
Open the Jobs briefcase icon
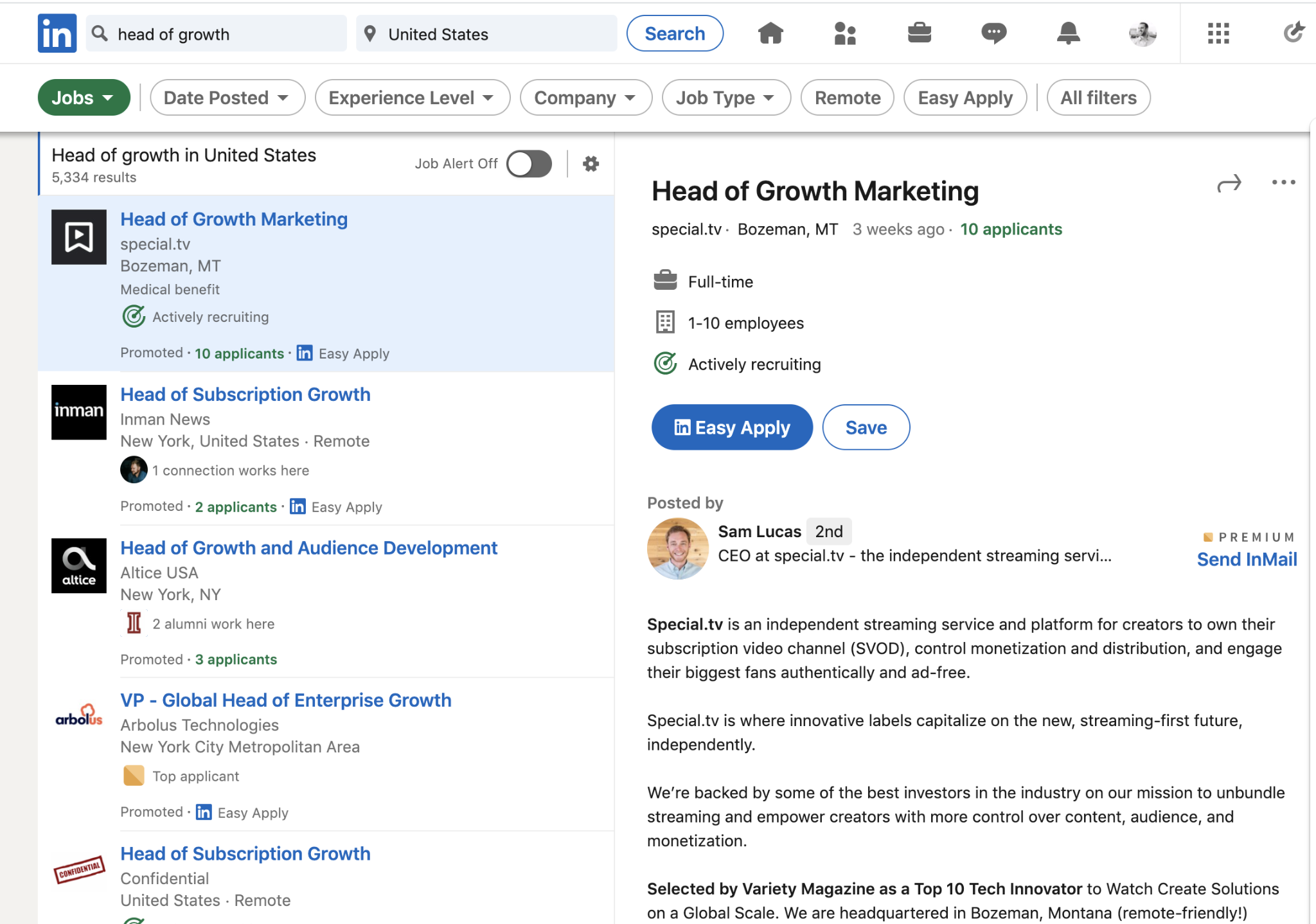click(919, 33)
